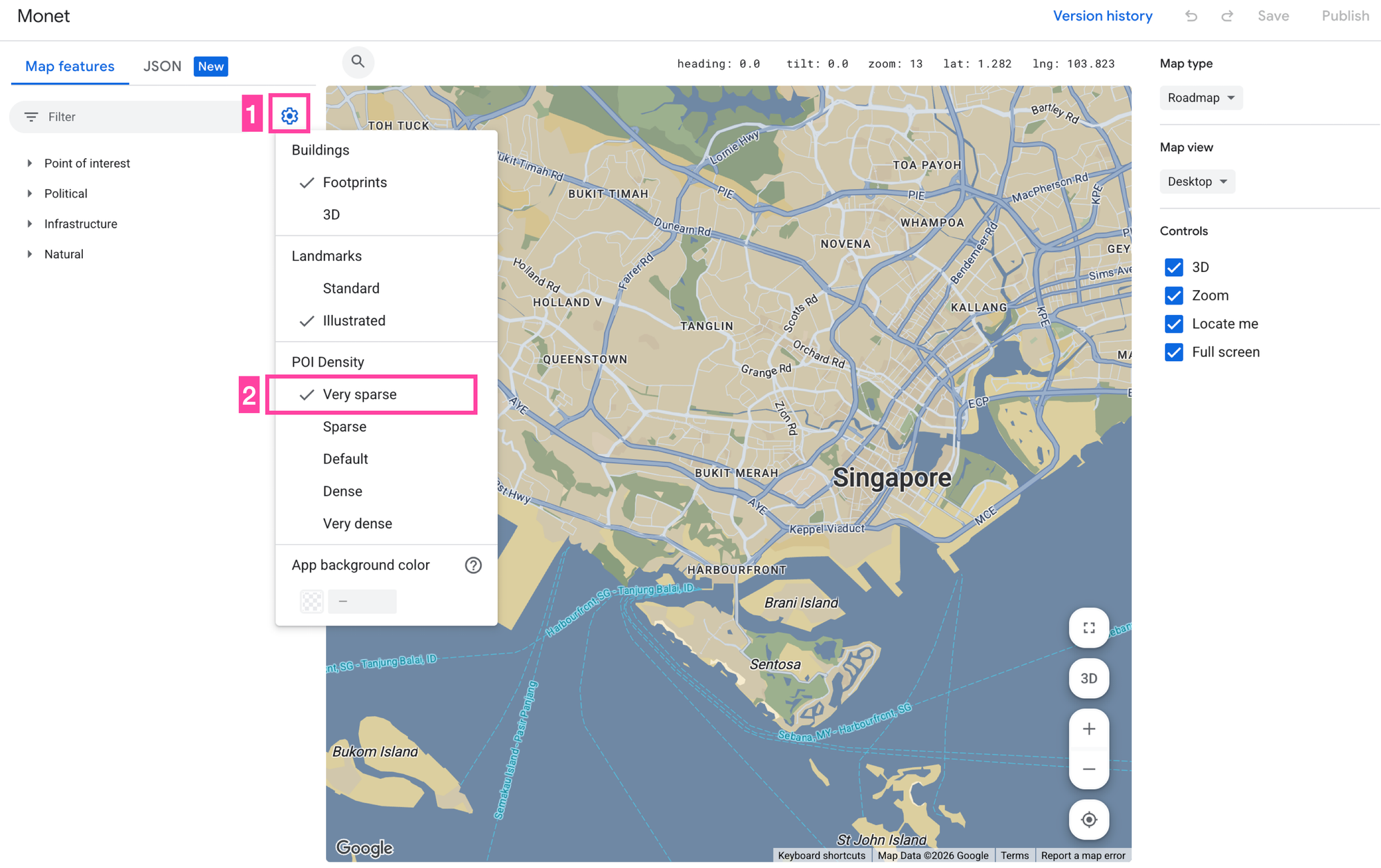
Task: Uncheck the Locate me checkbox
Action: [x=1174, y=324]
